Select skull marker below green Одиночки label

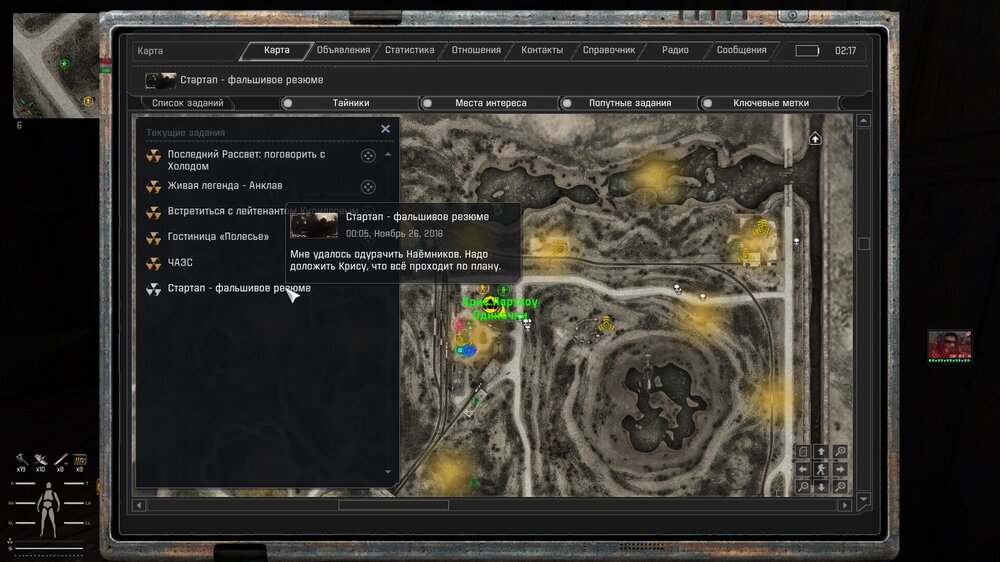(527, 324)
